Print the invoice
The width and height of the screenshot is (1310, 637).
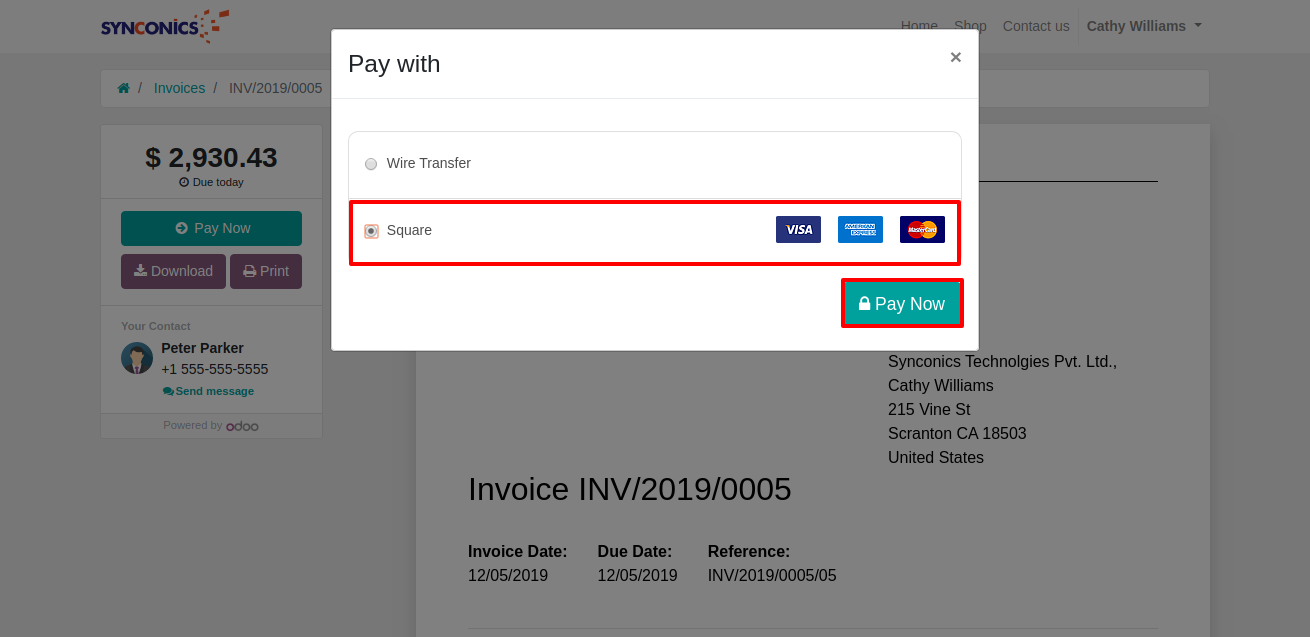[266, 271]
